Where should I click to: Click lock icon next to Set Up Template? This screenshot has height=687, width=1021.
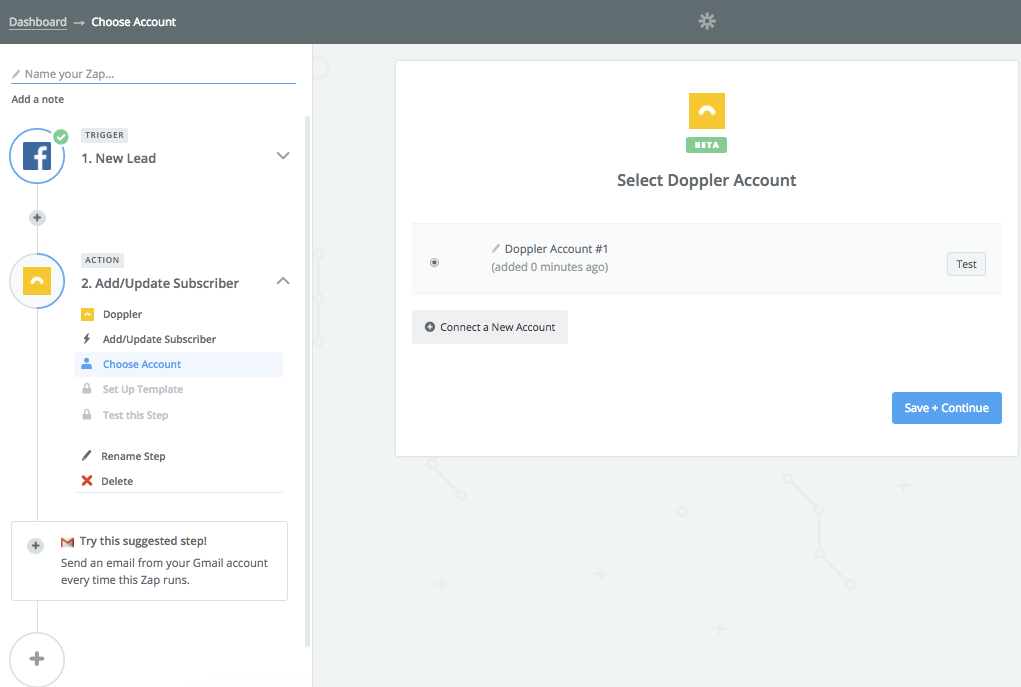tap(87, 389)
